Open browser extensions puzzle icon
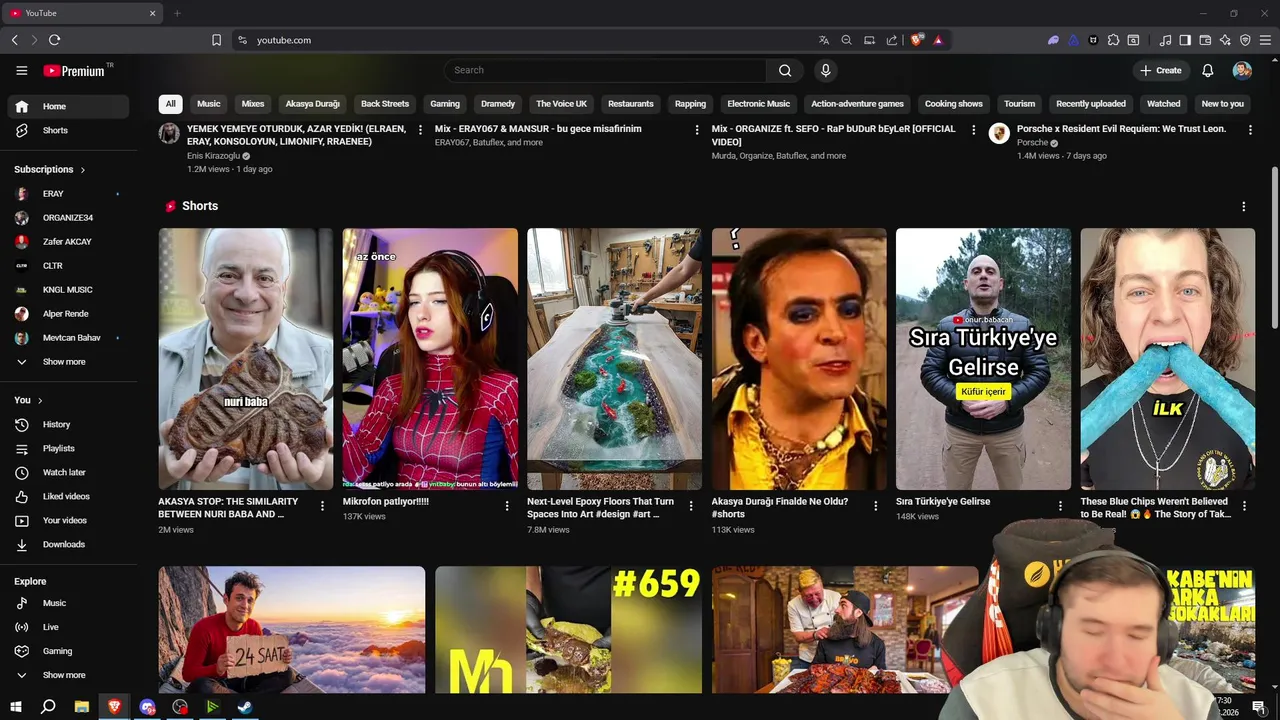Screen dimensions: 1280x720 (1113, 40)
